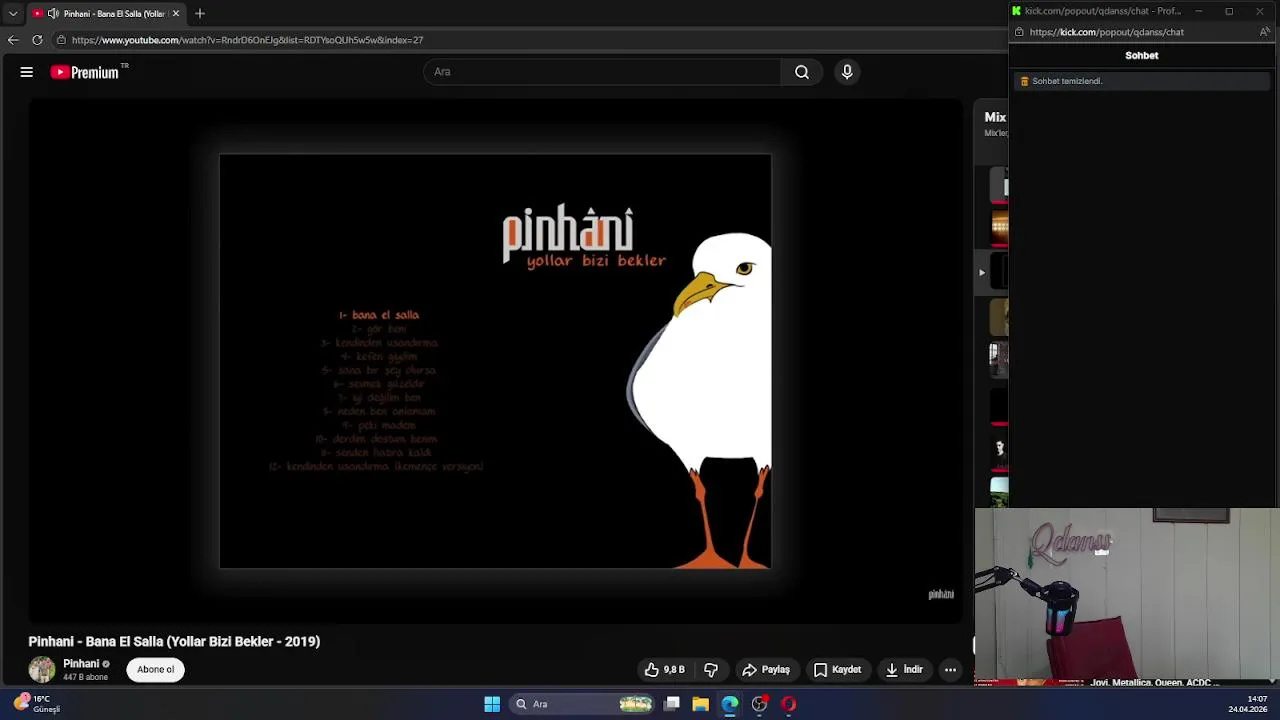Image resolution: width=1280 pixels, height=720 pixels.
Task: Open the more actions three-dot menu
Action: [950, 670]
